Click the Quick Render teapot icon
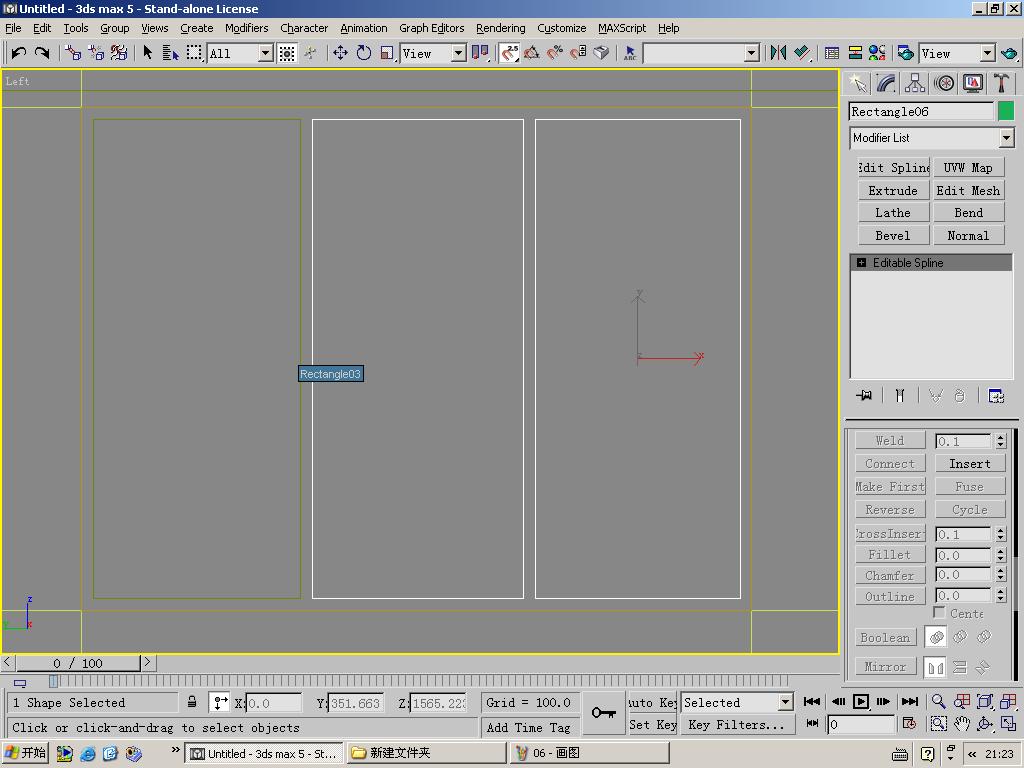Viewport: 1024px width, 768px height. click(x=1009, y=53)
